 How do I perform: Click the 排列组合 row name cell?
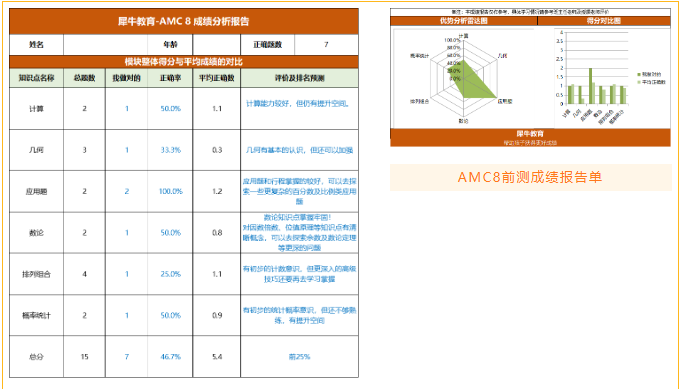(36, 274)
